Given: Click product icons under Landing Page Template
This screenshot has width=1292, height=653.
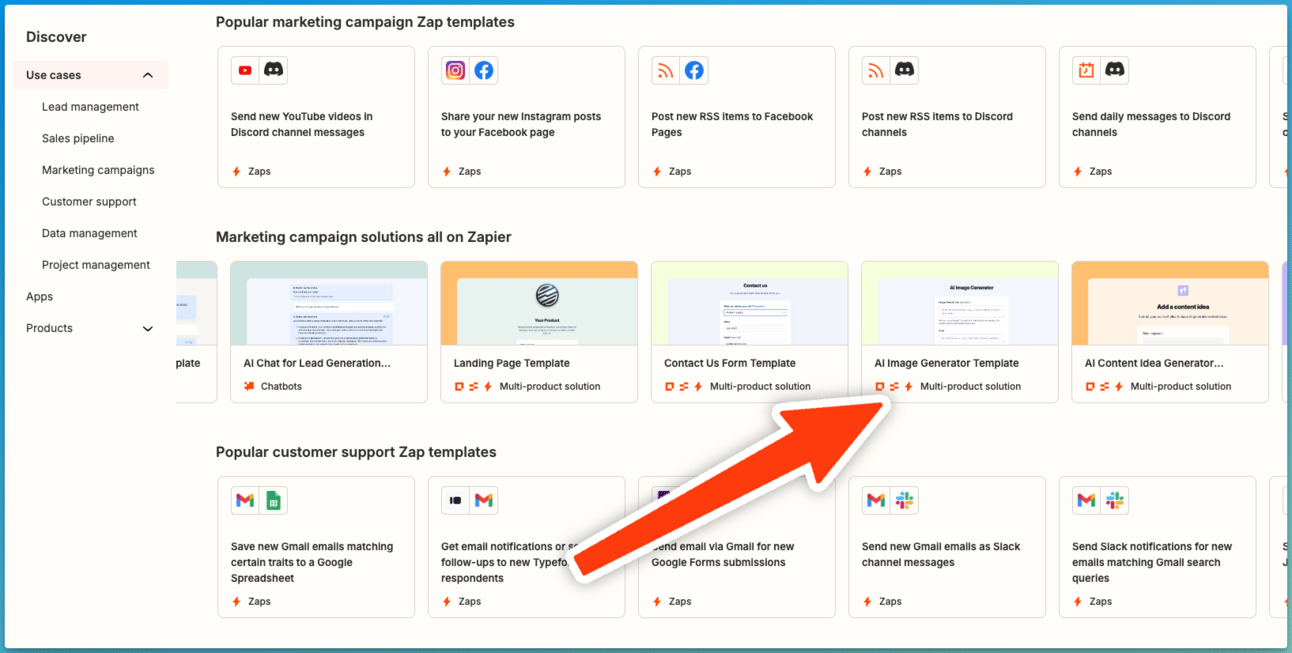Looking at the screenshot, I should (x=474, y=386).
